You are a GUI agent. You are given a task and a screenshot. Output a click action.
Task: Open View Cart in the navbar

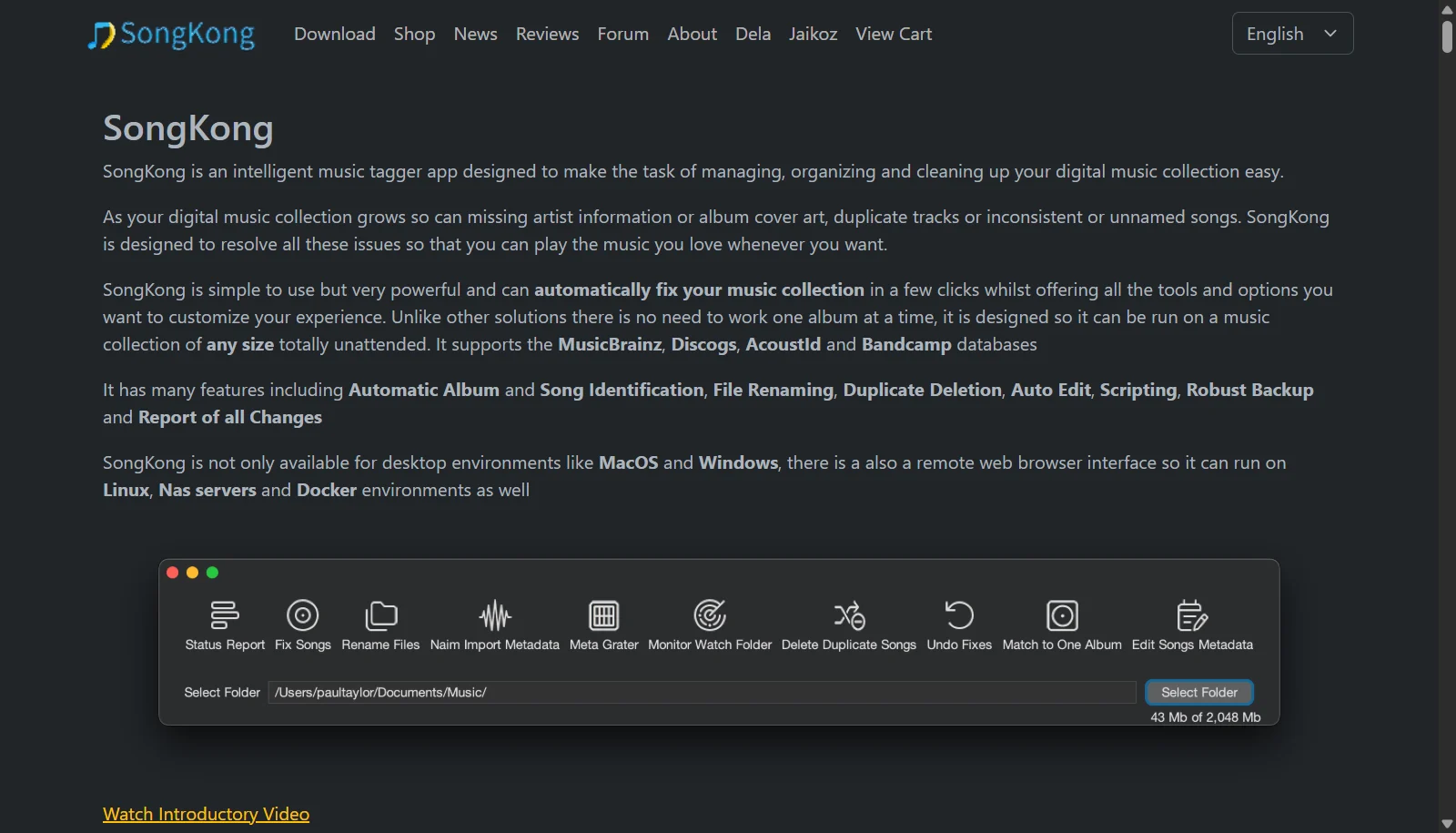click(894, 34)
